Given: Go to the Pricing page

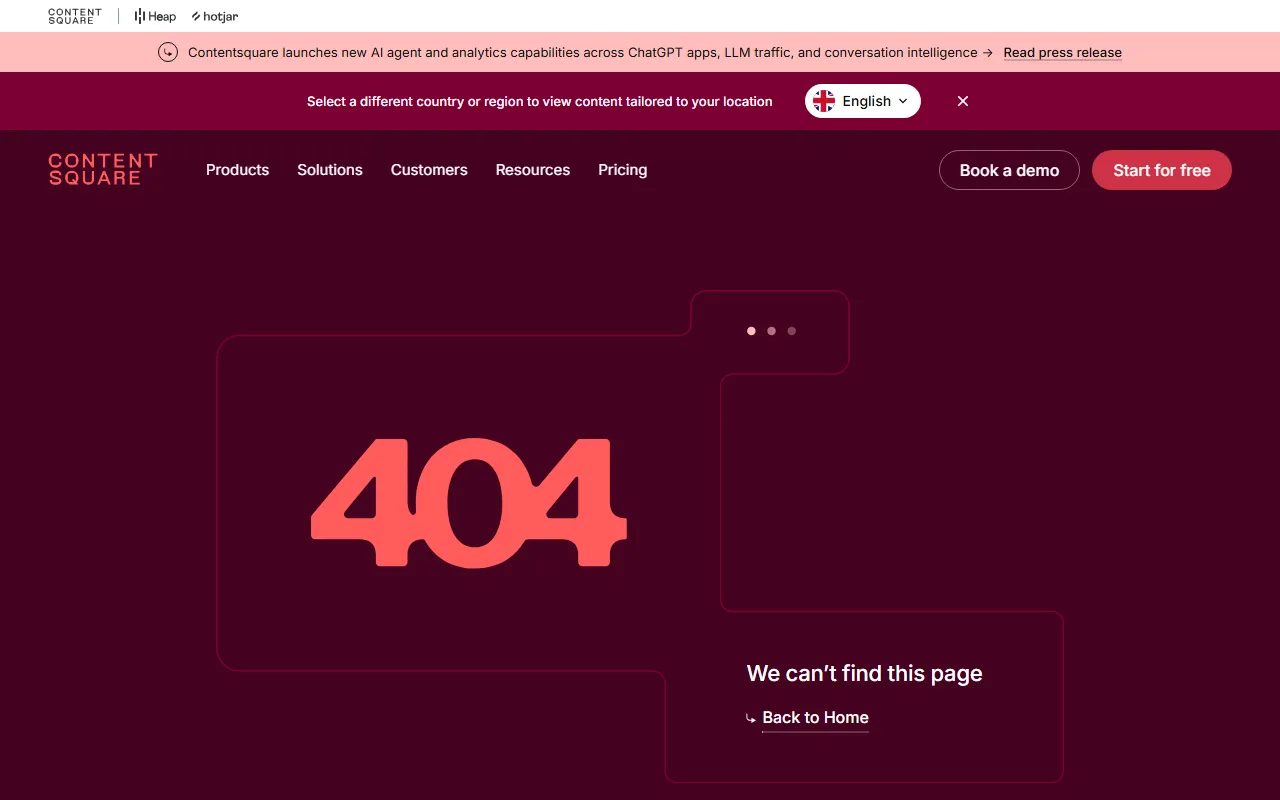Looking at the screenshot, I should pos(622,170).
